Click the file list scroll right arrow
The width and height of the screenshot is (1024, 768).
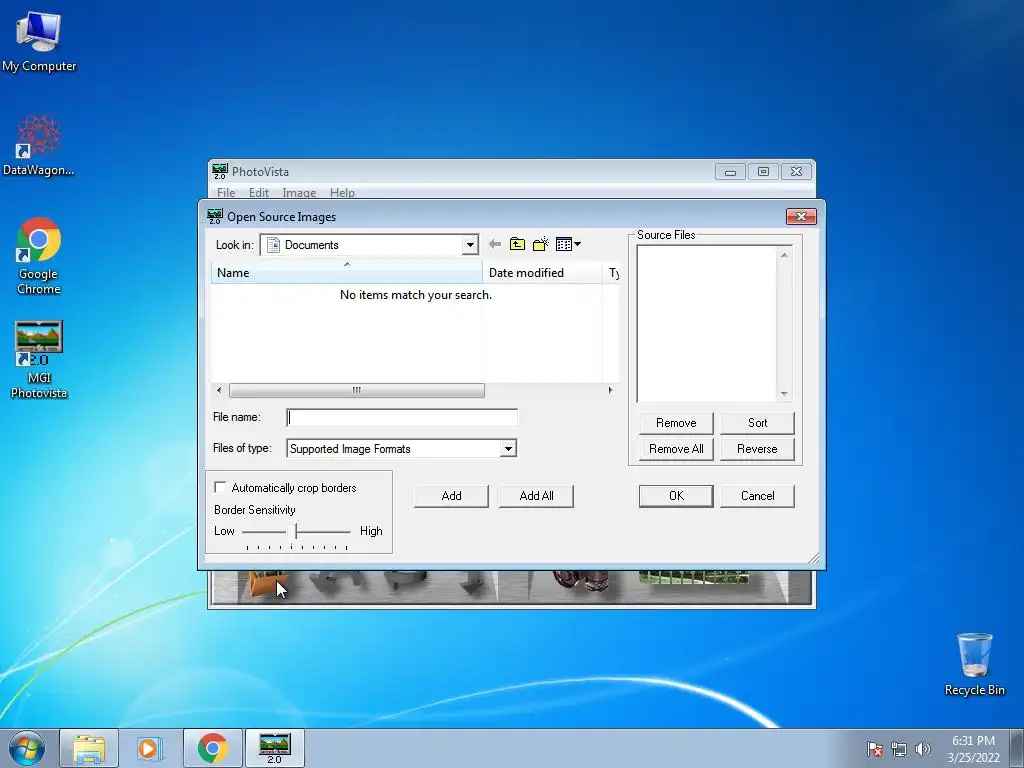coord(611,390)
